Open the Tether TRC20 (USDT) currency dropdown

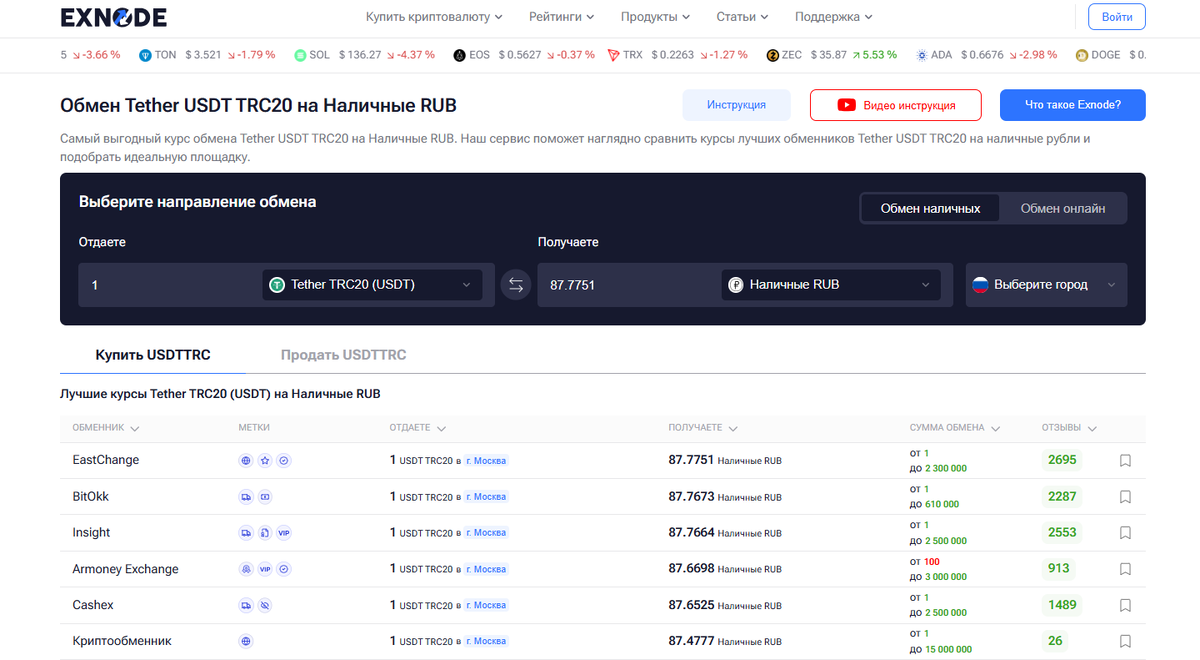tap(372, 285)
